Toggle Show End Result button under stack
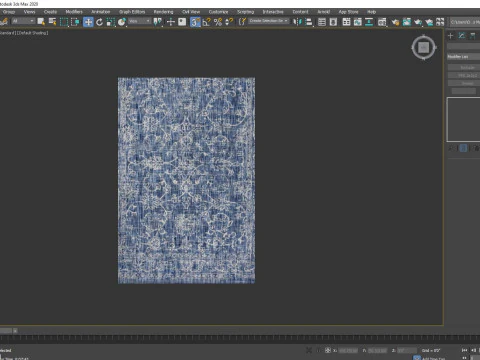480x360 pixels. pyautogui.click(x=463, y=148)
